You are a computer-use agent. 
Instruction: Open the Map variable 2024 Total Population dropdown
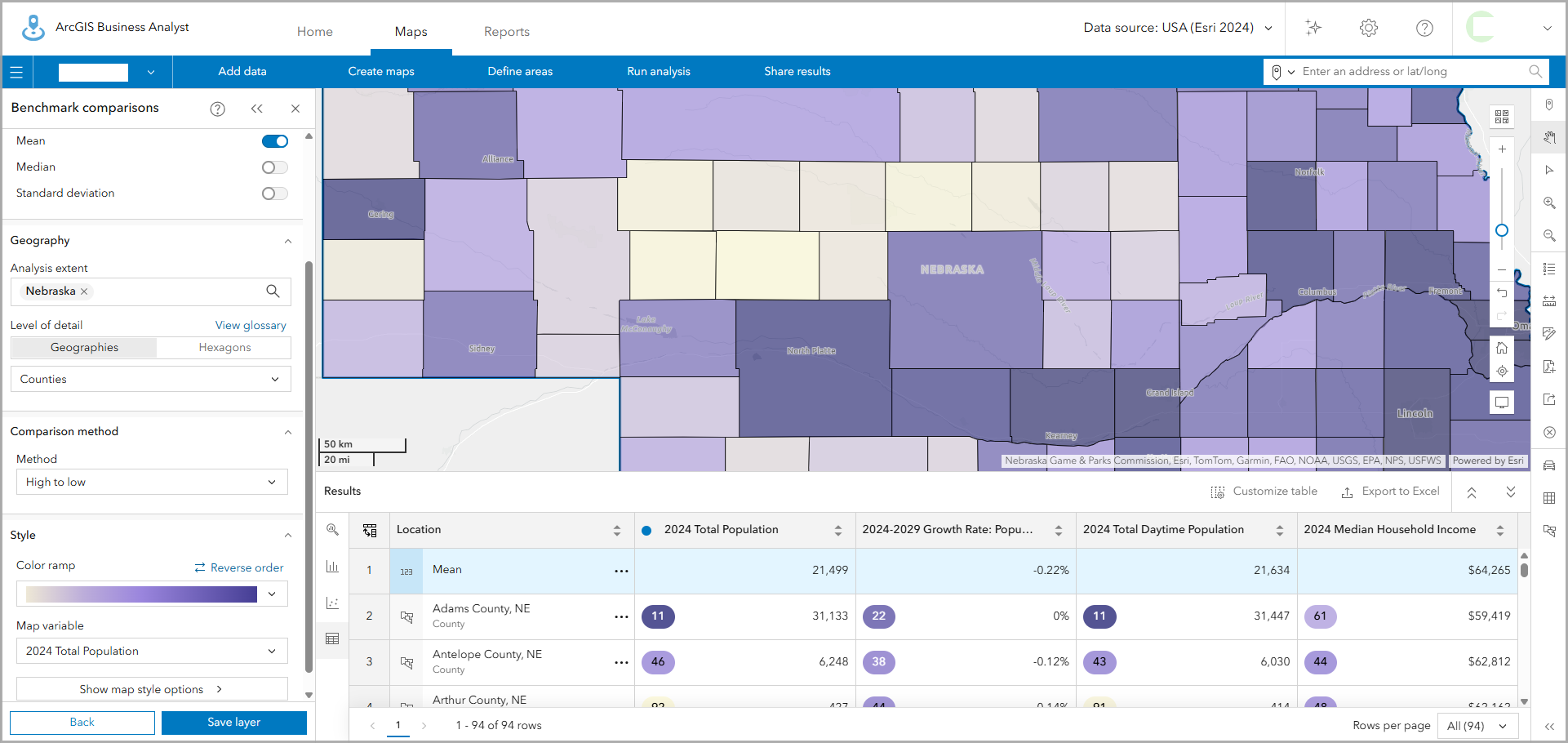click(152, 651)
